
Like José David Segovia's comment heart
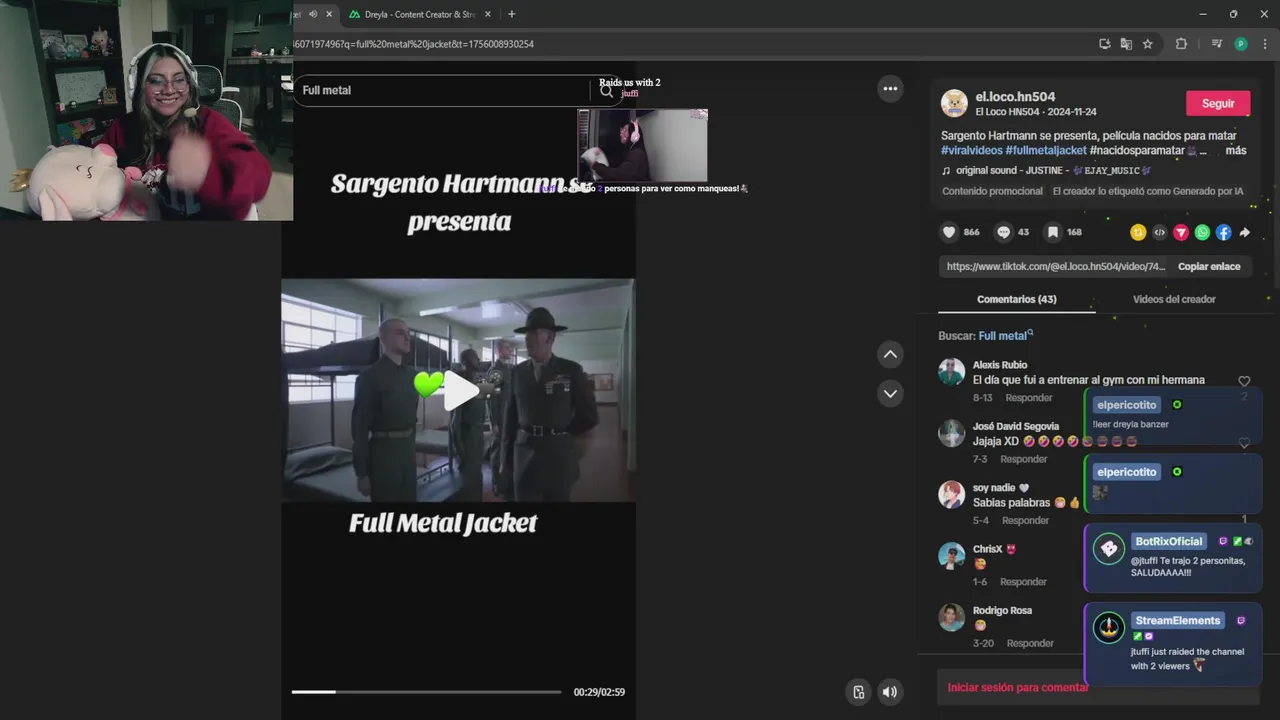(x=1244, y=442)
